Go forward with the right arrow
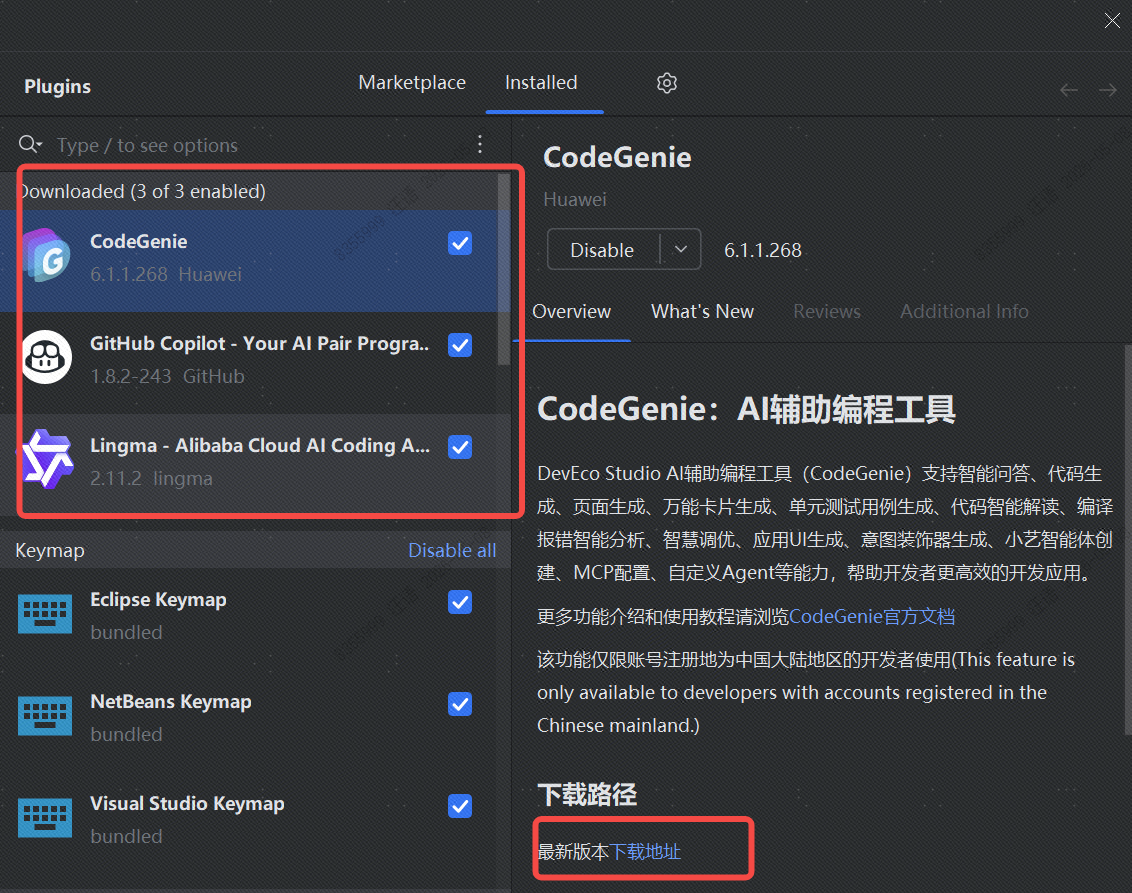 point(1107,90)
